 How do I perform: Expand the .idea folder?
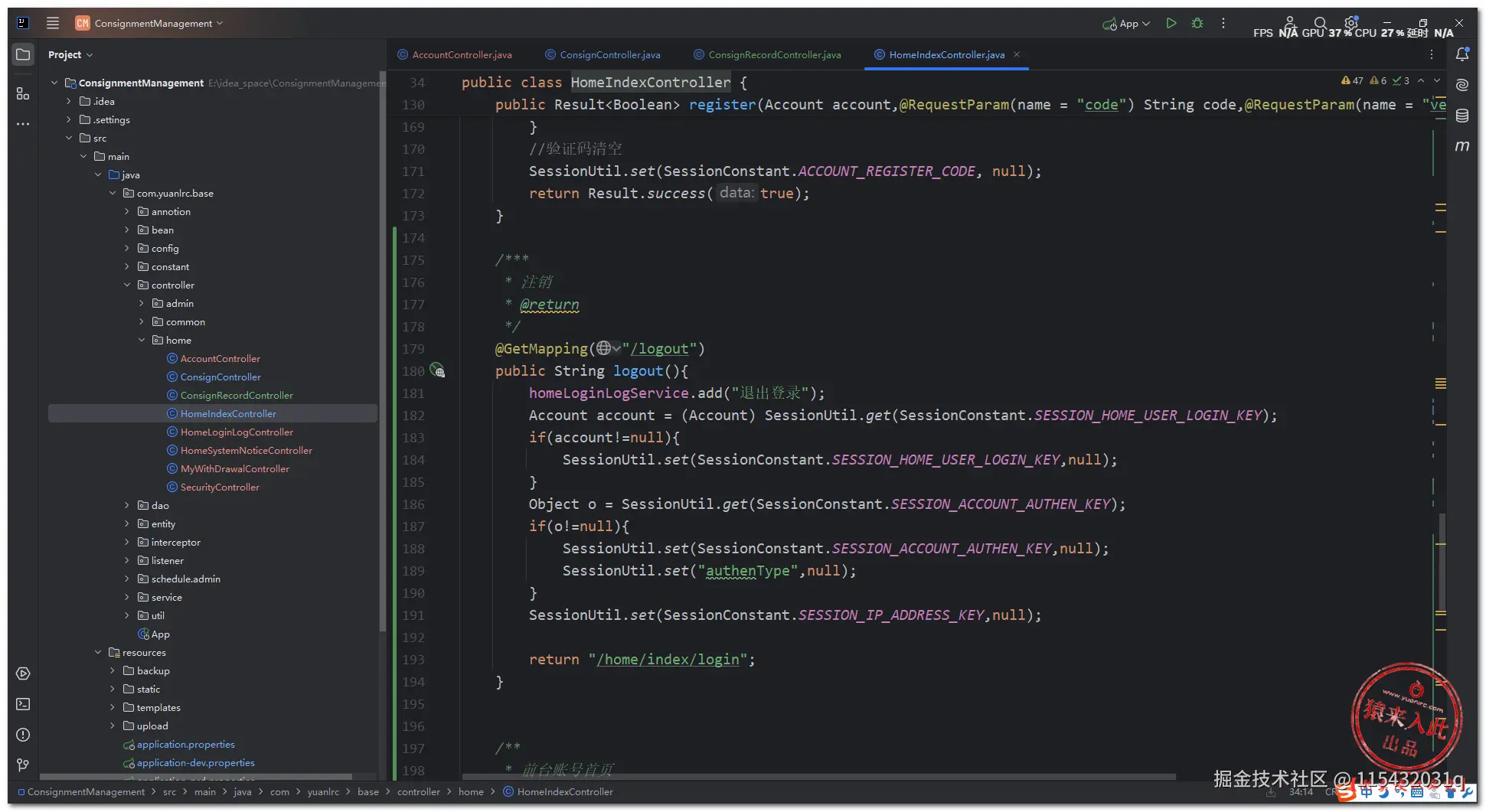click(69, 101)
